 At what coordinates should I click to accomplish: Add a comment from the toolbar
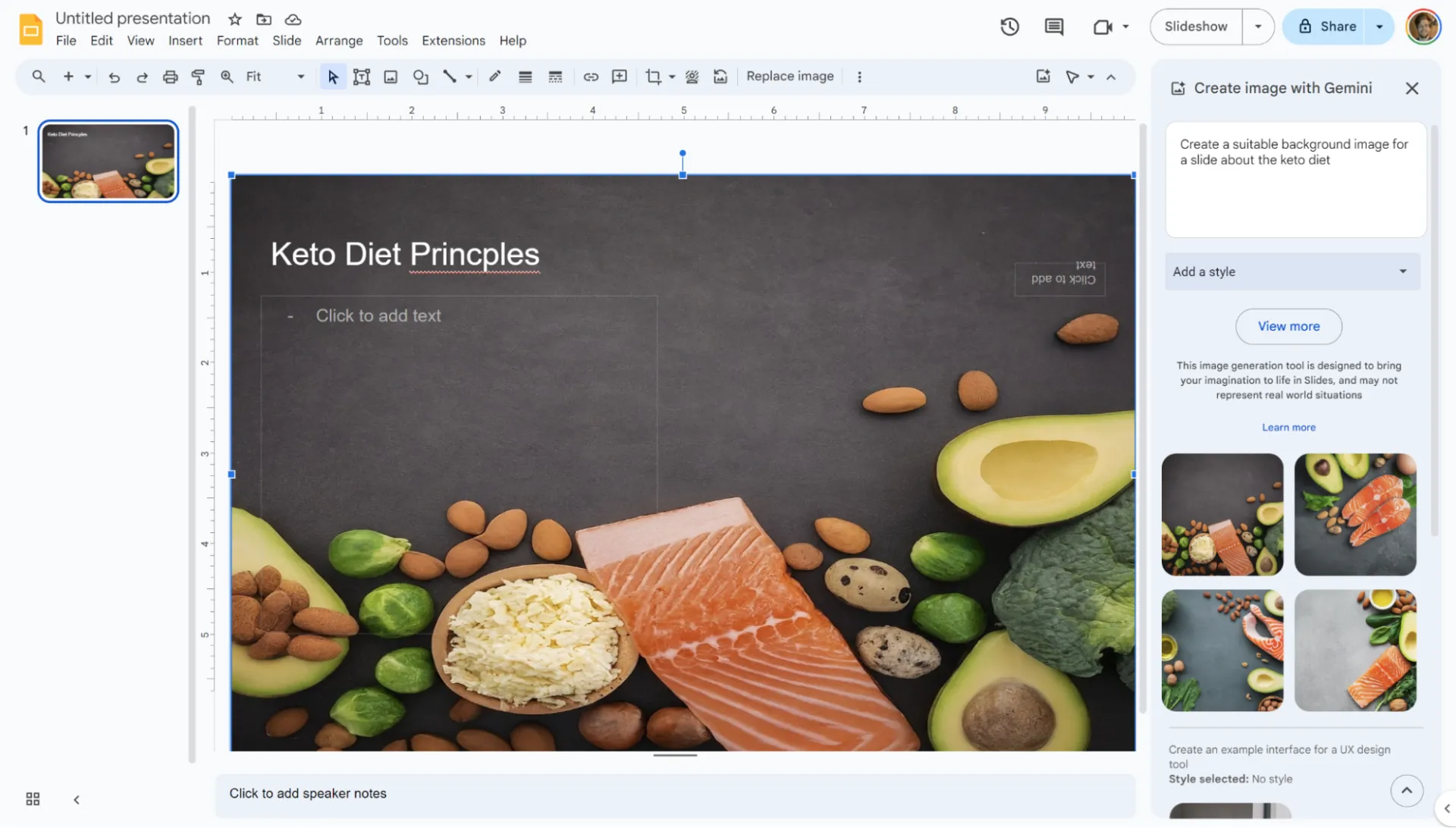pos(620,77)
